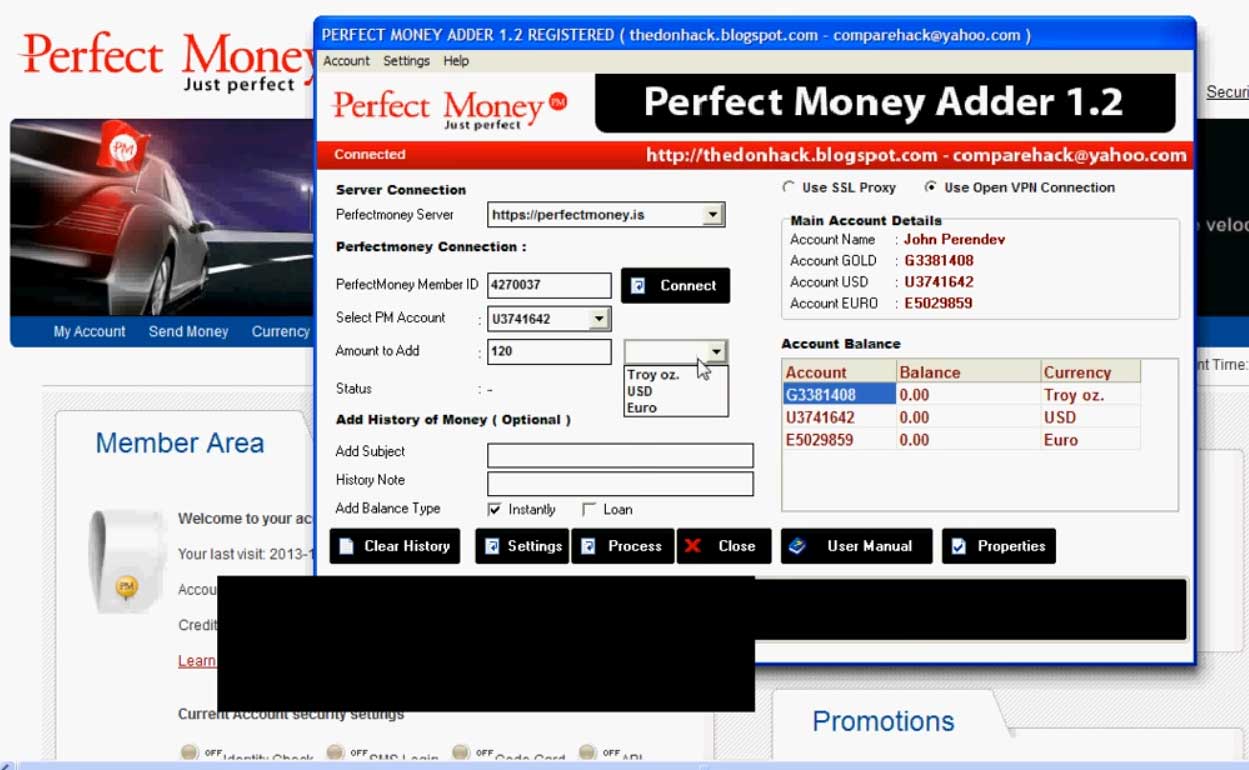This screenshot has width=1249, height=770.
Task: Select the Member Area tab
Action: [180, 443]
